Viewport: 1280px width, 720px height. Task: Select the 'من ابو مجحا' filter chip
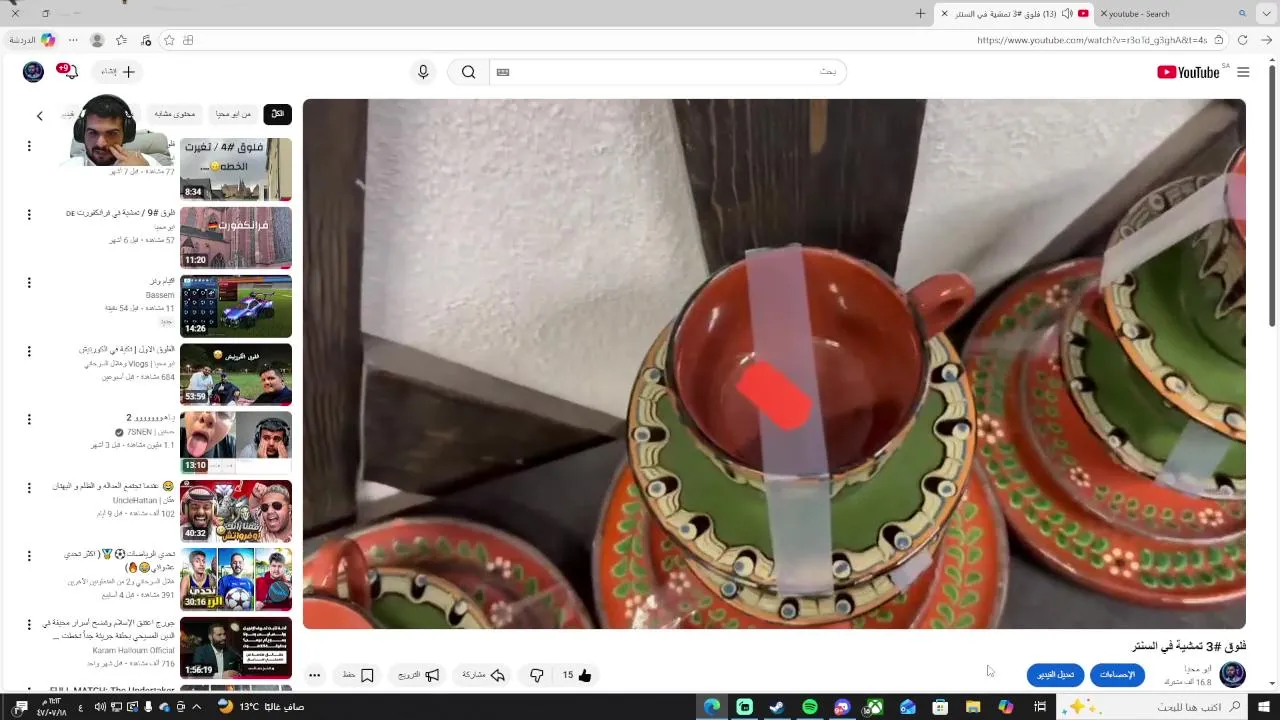tap(234, 114)
